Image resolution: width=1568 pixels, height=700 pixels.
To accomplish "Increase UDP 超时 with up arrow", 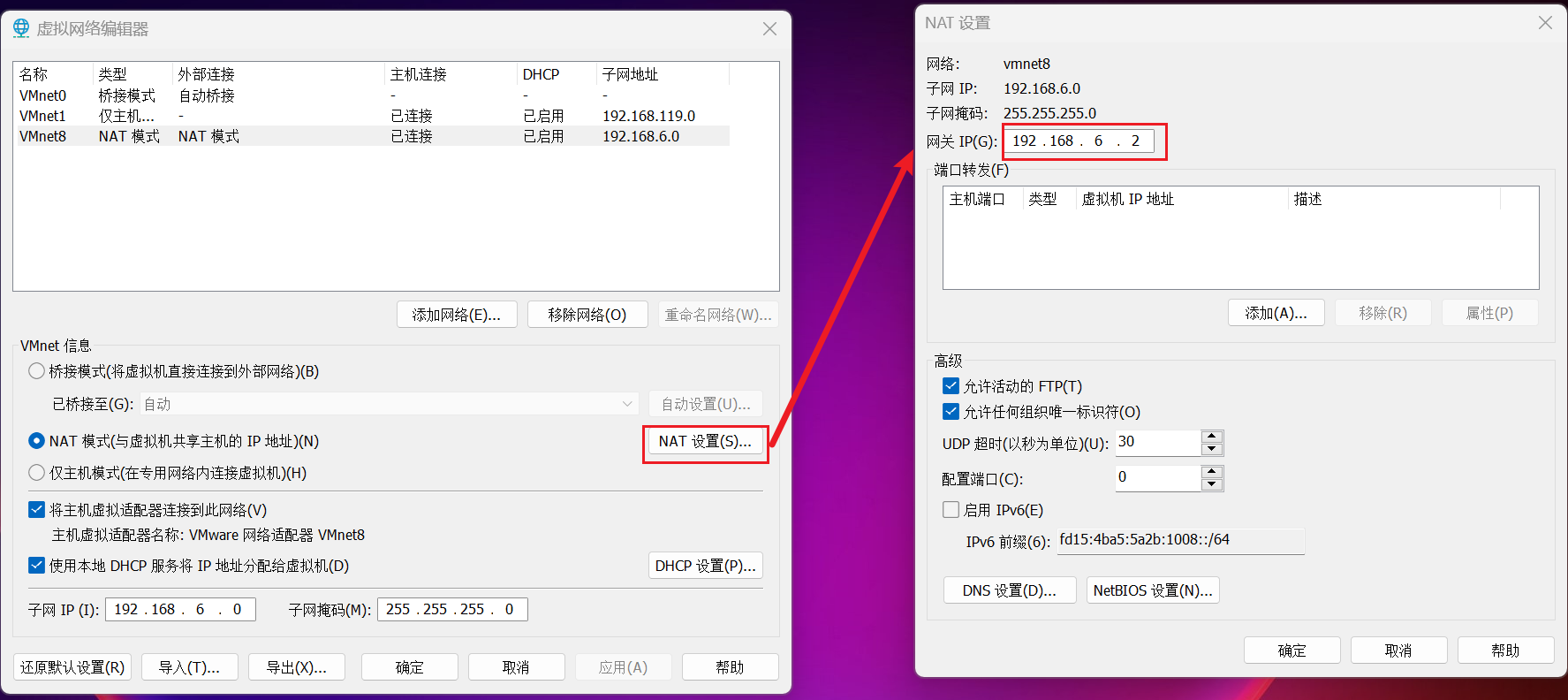I will pos(1213,437).
